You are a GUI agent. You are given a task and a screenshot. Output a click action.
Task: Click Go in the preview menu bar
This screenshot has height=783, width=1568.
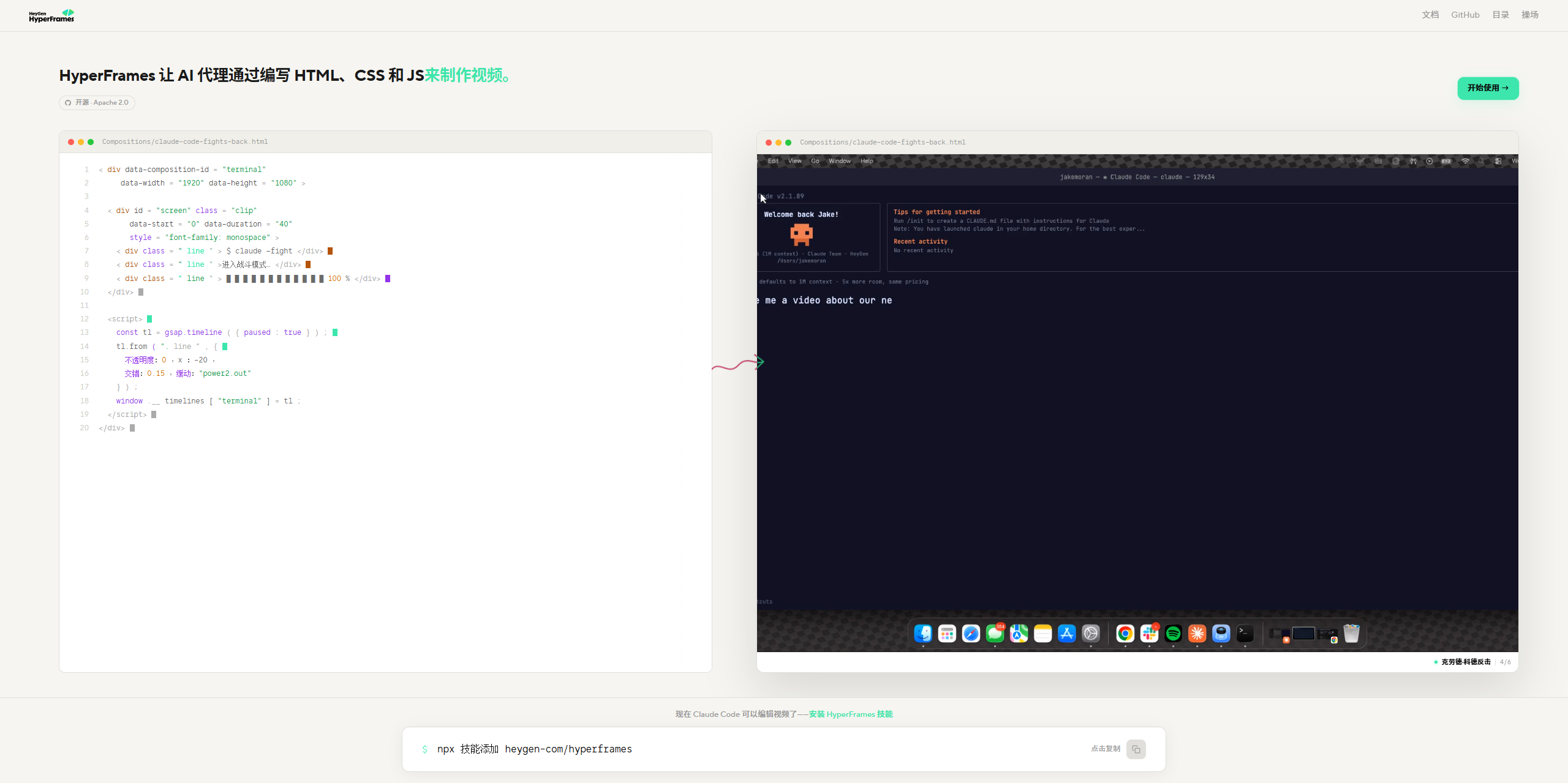(x=815, y=161)
